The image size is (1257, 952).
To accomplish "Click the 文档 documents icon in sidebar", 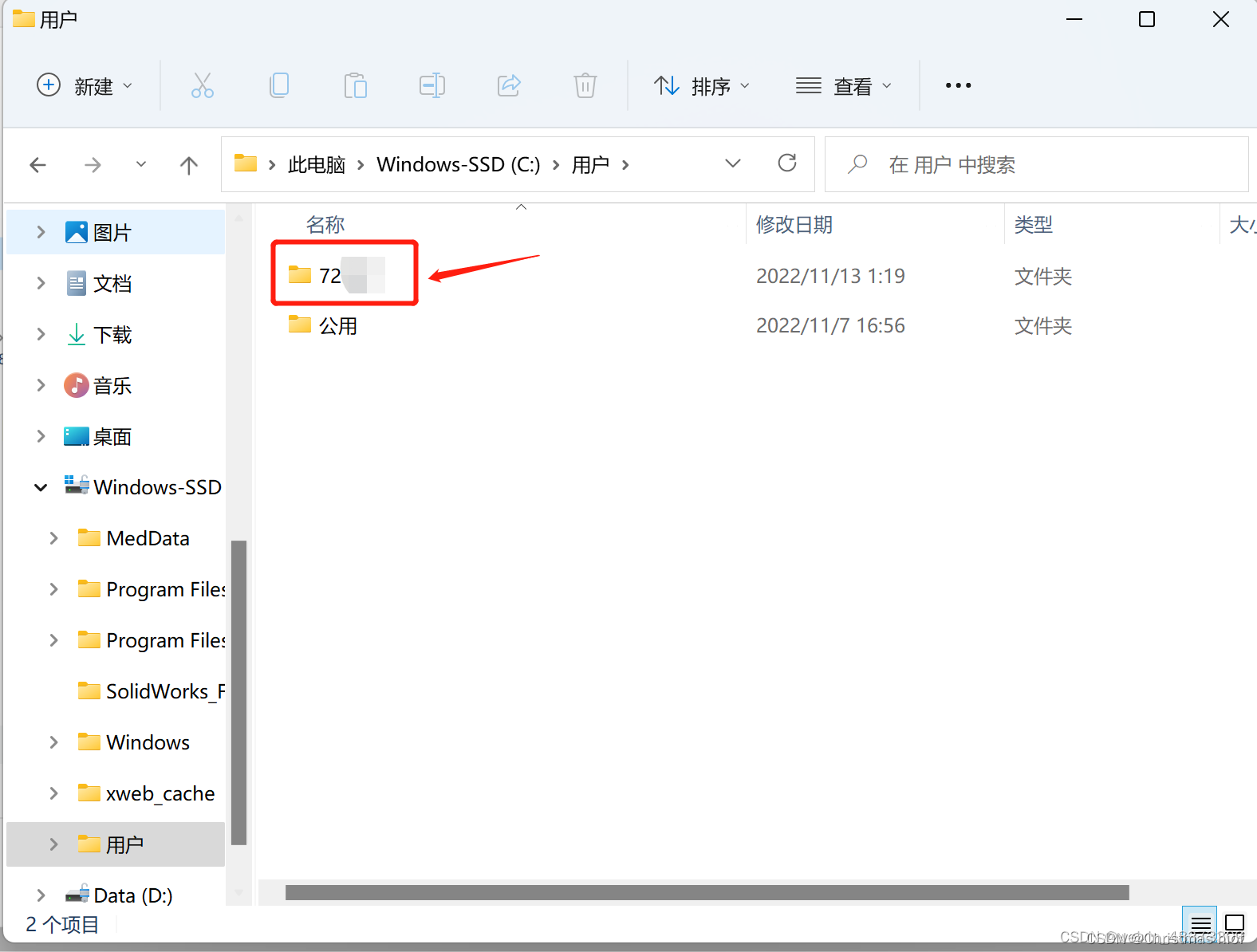I will coord(77,283).
